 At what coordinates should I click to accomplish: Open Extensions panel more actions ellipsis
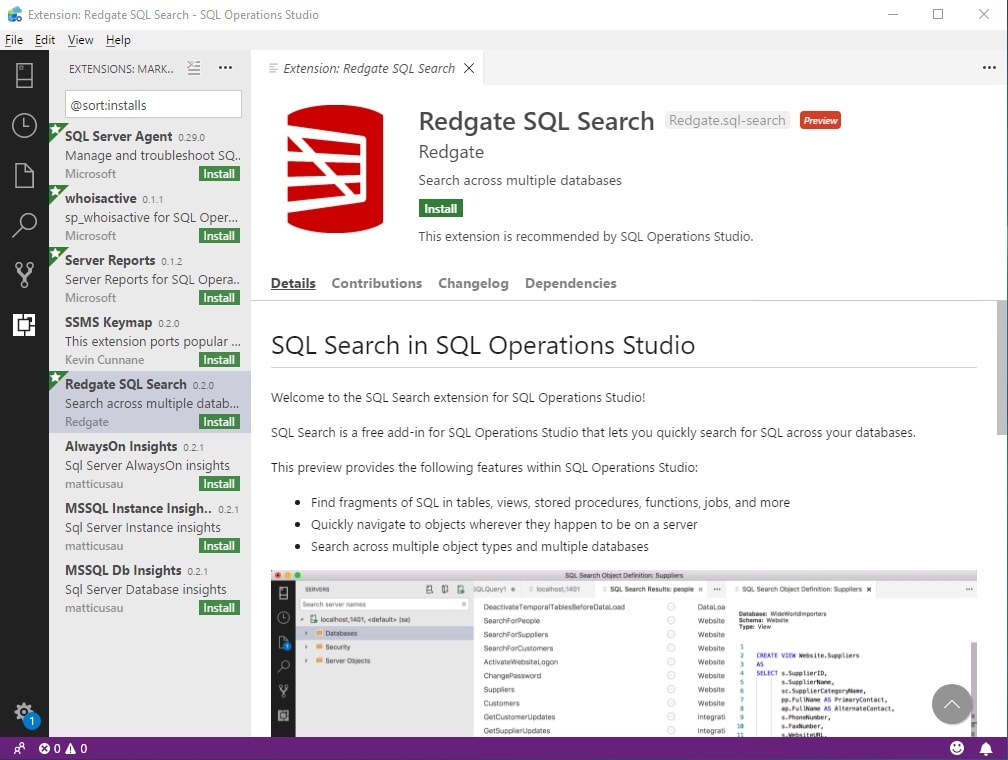coord(225,68)
